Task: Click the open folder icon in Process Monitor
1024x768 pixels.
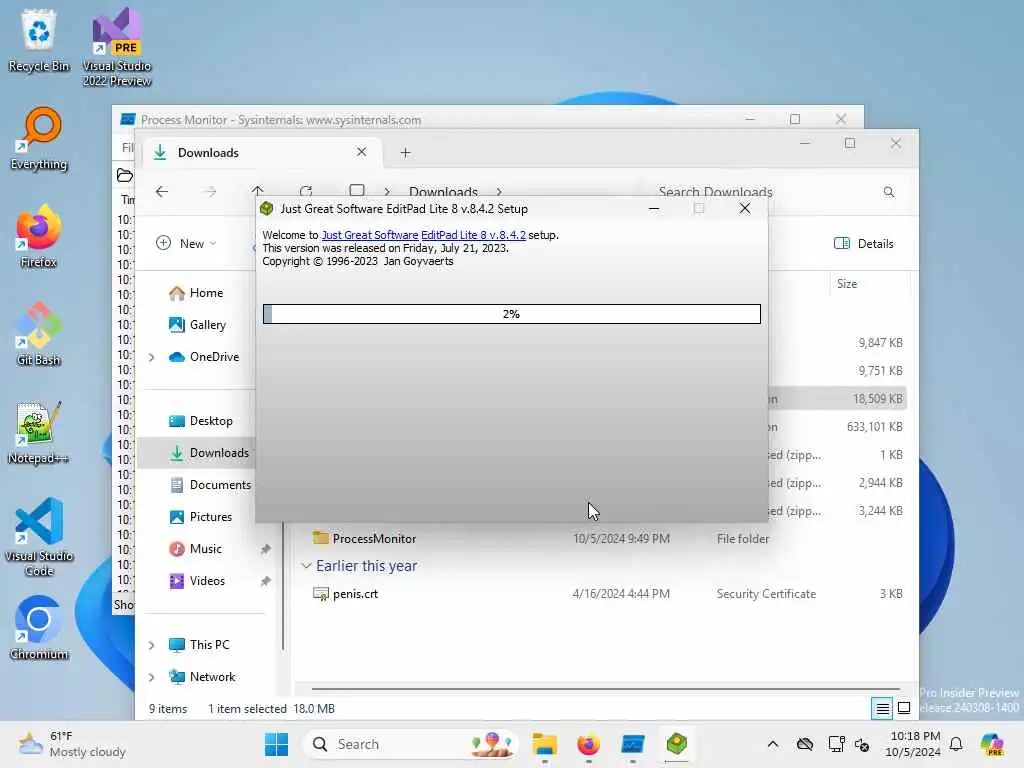Action: pyautogui.click(x=124, y=175)
